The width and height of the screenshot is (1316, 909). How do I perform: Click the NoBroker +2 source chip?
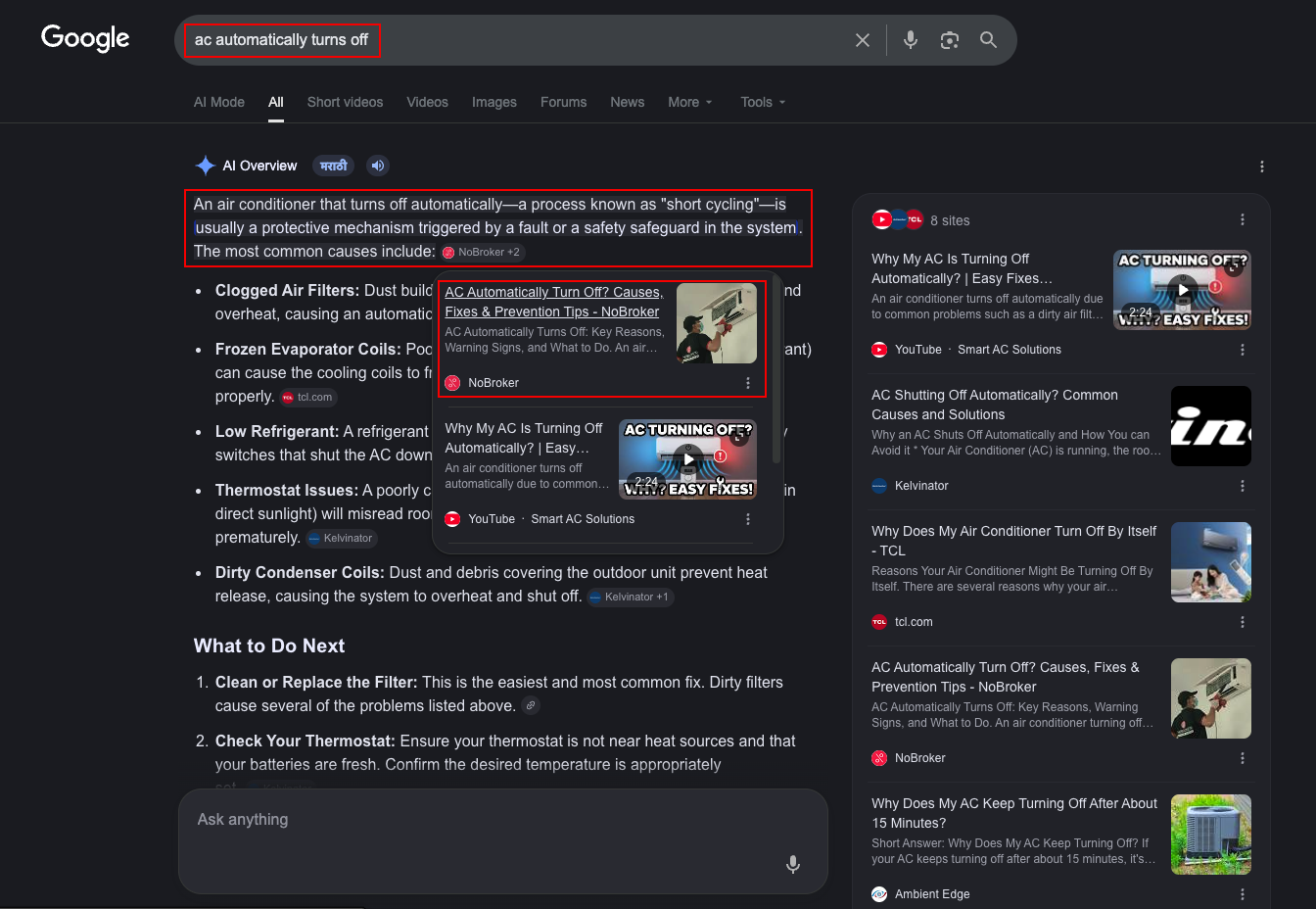click(x=482, y=252)
